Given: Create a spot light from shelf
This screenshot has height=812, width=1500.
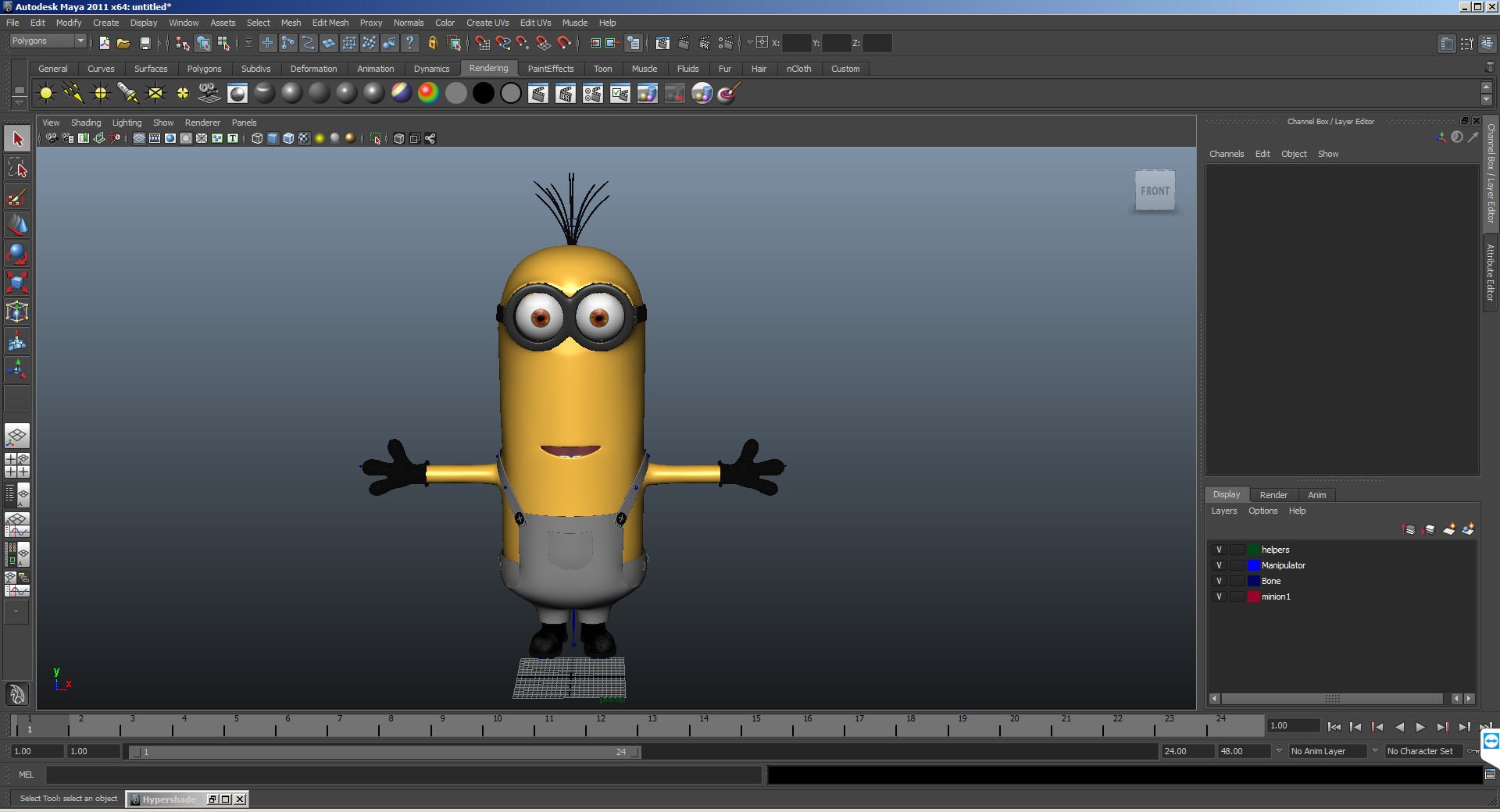Looking at the screenshot, I should tap(128, 94).
